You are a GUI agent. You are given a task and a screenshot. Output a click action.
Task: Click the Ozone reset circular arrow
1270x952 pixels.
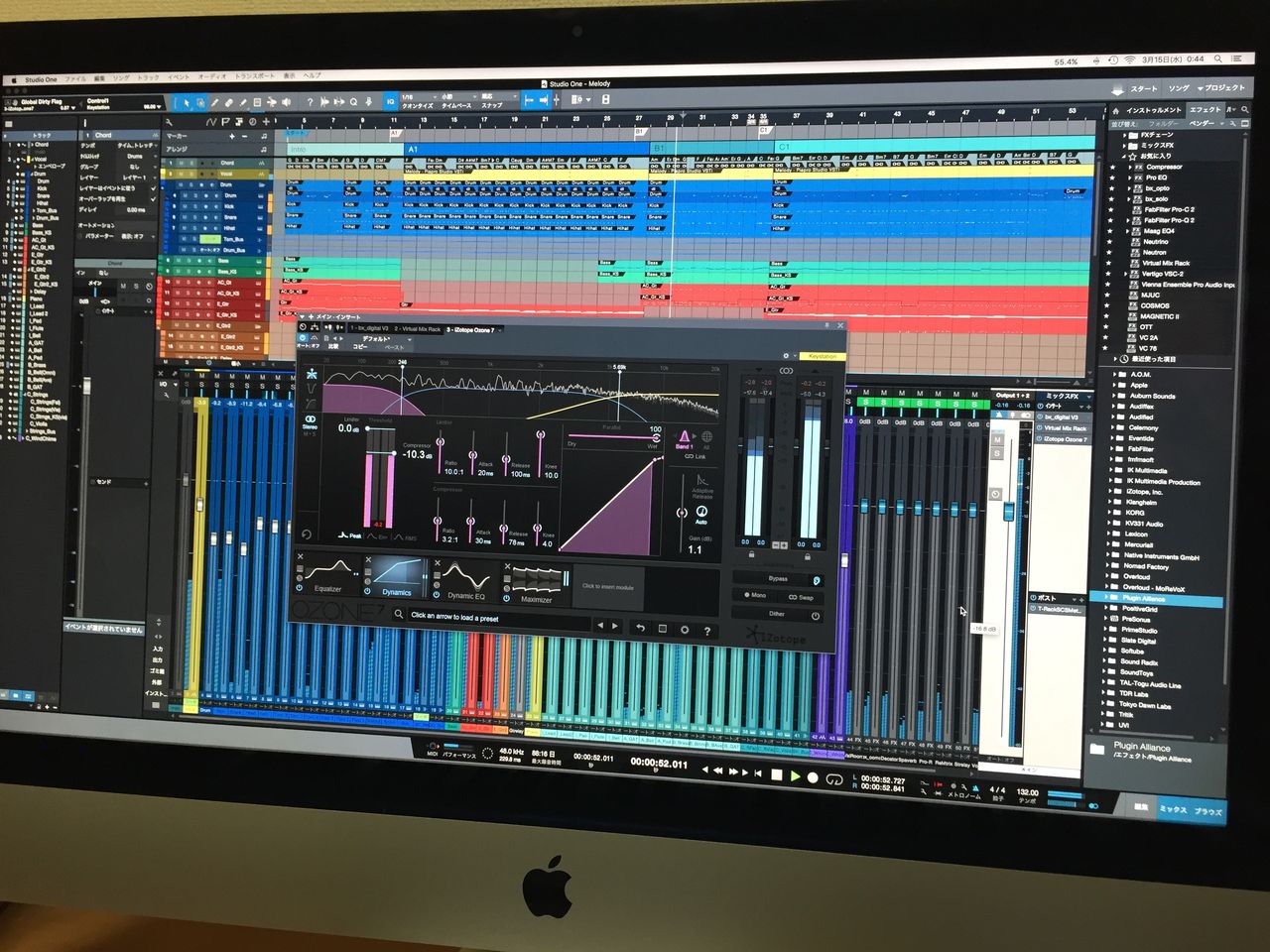tap(307, 535)
